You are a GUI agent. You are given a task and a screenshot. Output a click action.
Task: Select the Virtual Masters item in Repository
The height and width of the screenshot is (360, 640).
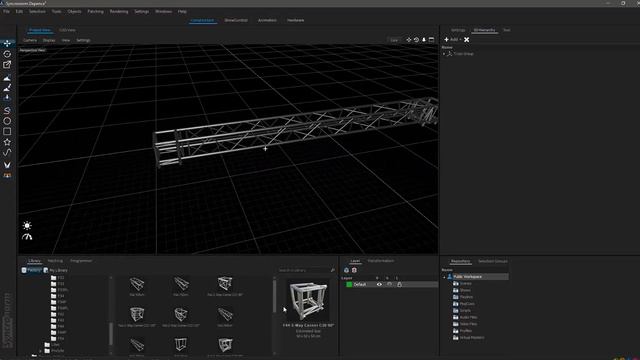[472, 338]
